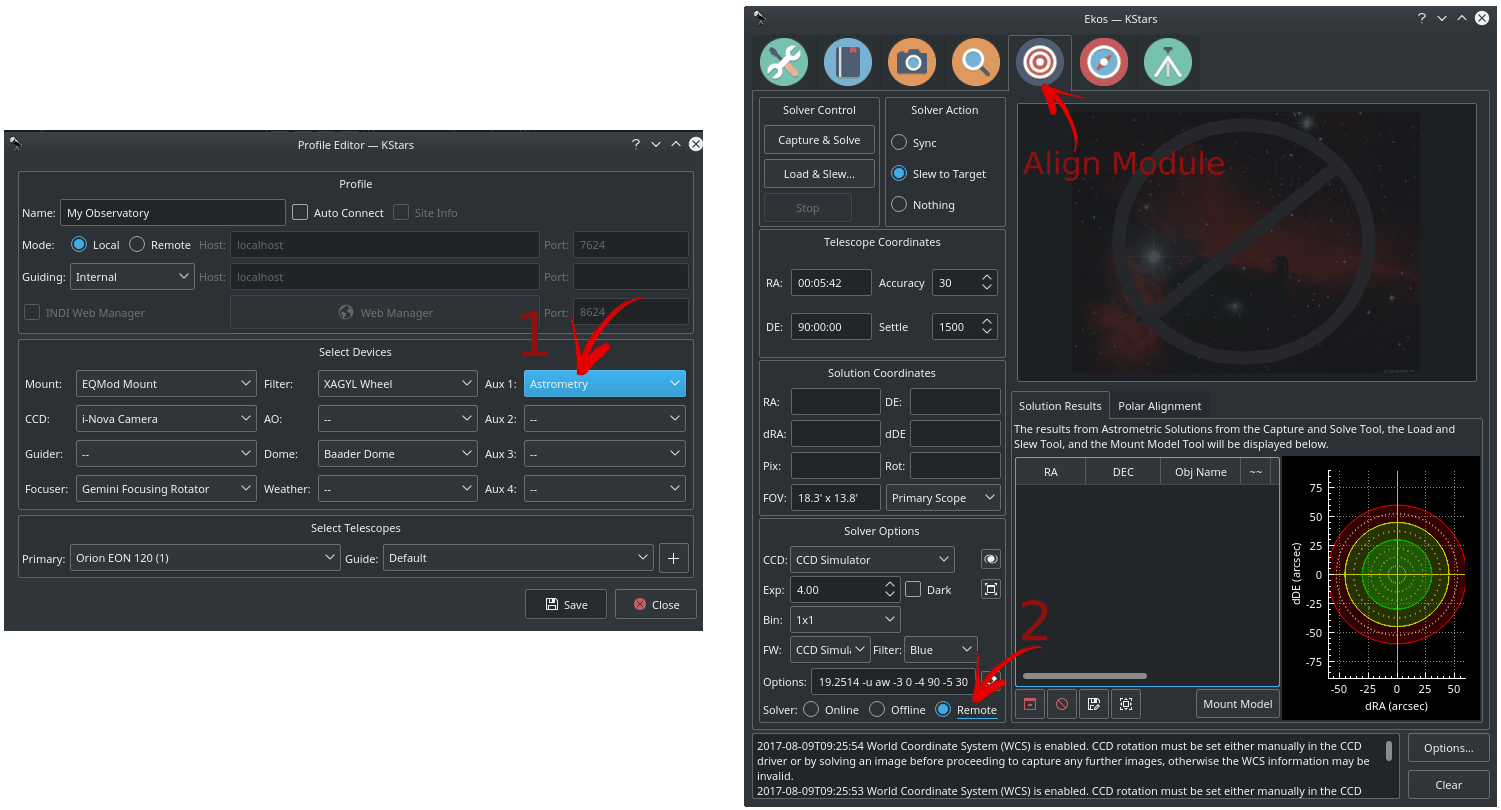Click the results table horizontal scrollbar
Viewport: 1501px width, 810px height.
pos(1084,676)
